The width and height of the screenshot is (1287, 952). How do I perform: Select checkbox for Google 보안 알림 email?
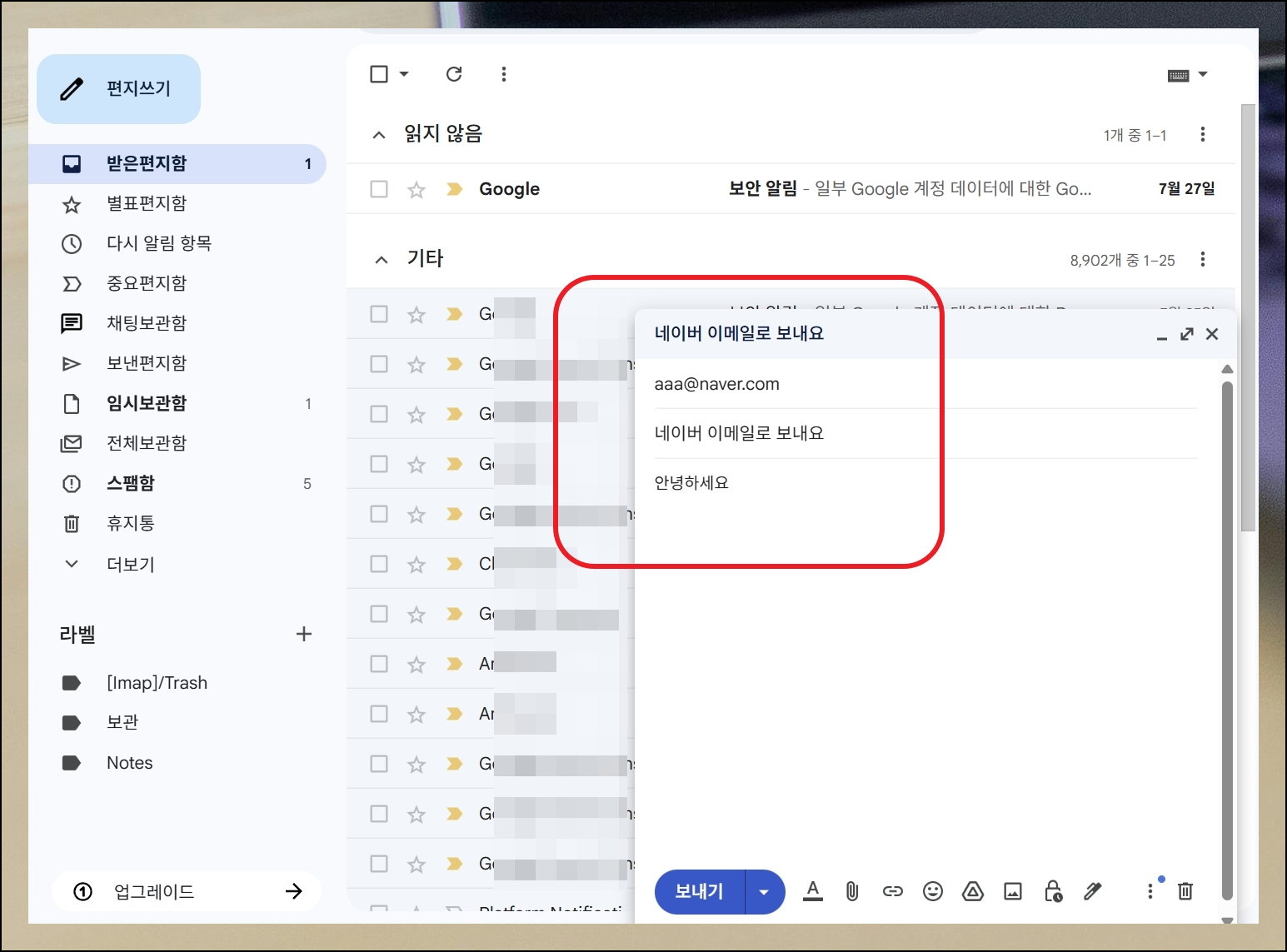tap(379, 189)
